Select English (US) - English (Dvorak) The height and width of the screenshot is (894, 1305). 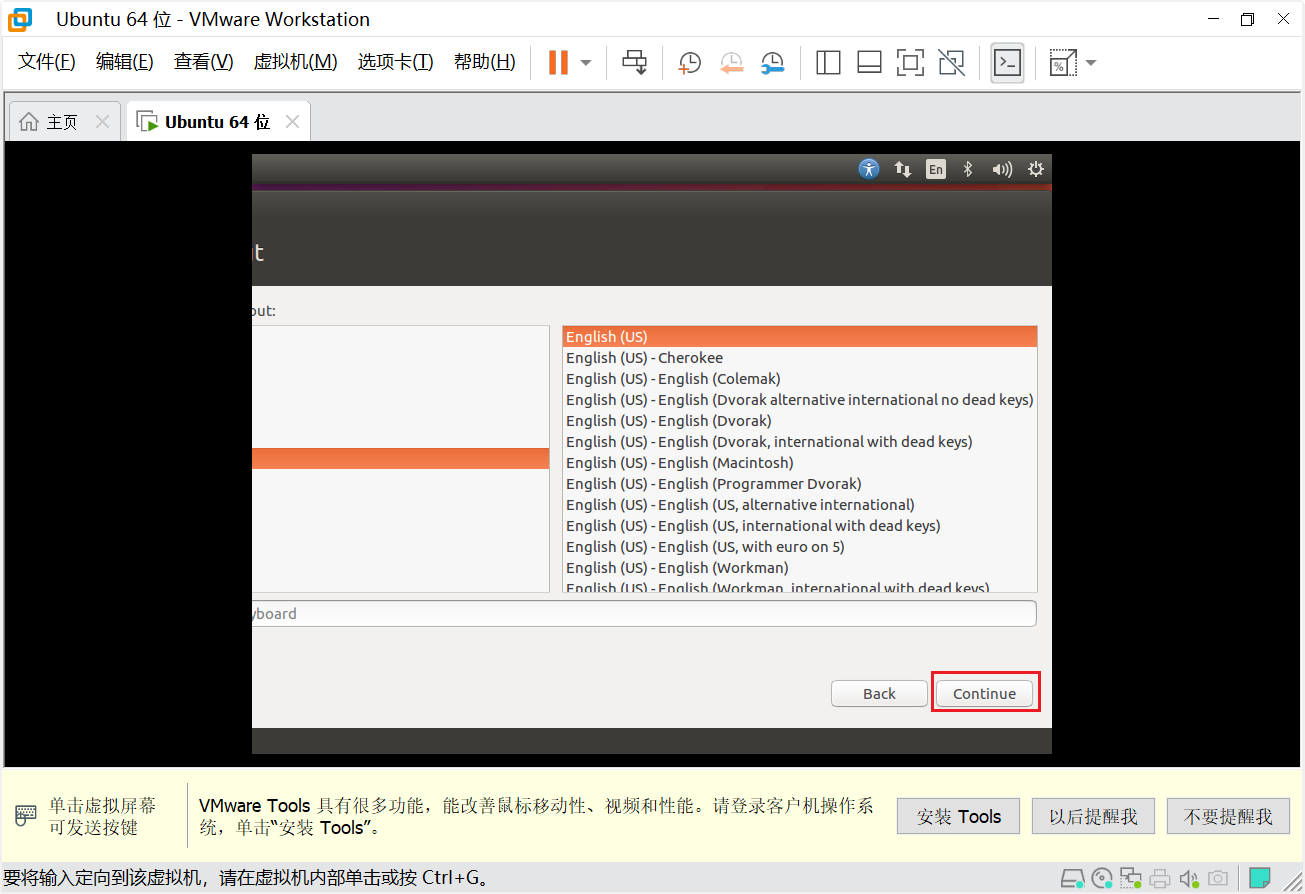pos(799,421)
